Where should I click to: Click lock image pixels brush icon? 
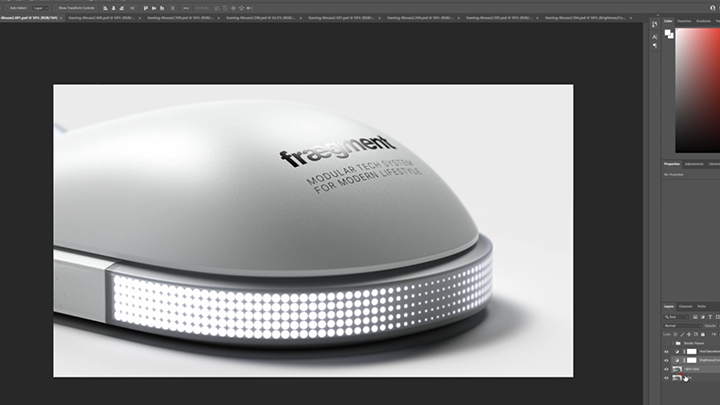(682, 334)
